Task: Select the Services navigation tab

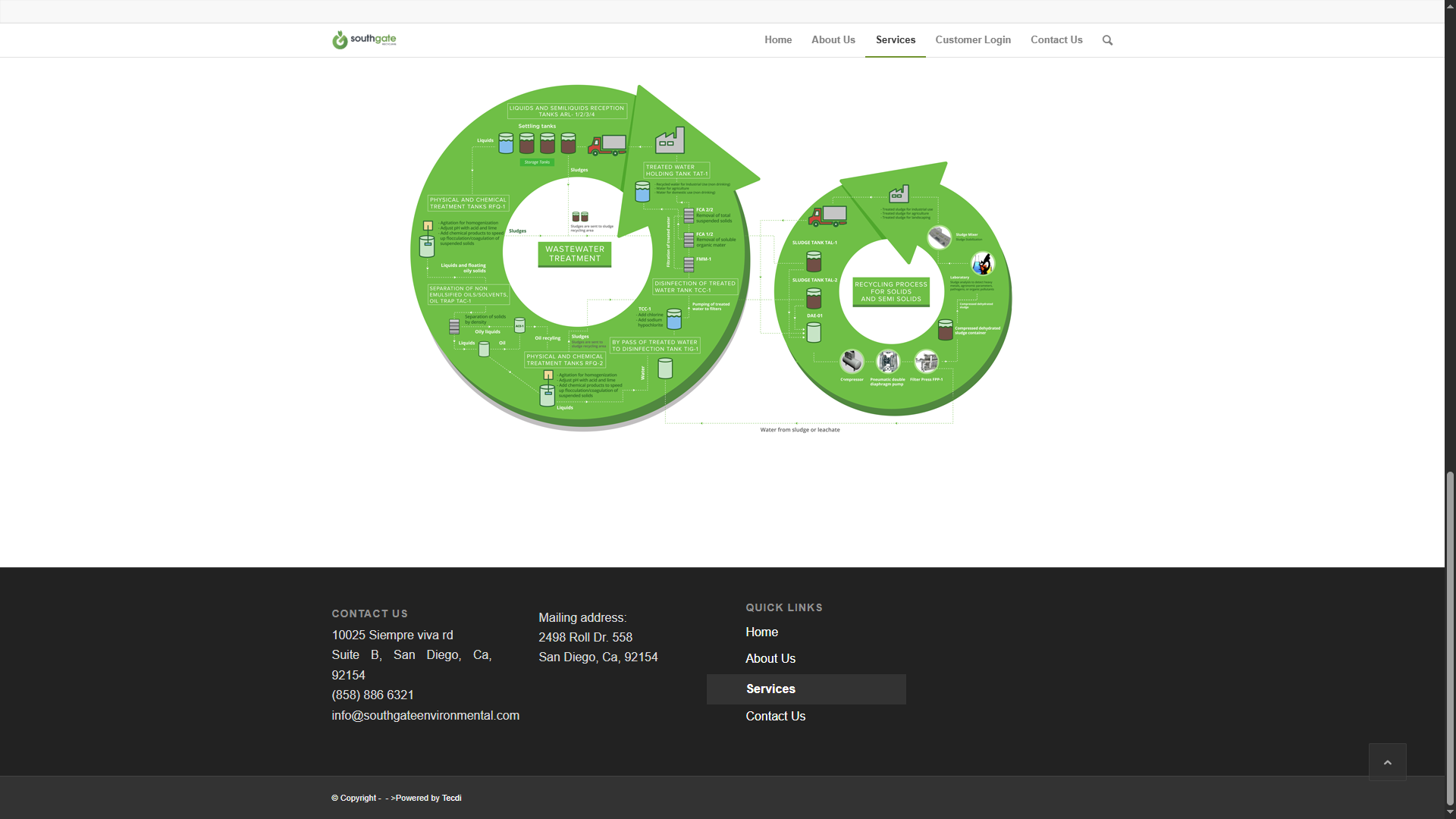Action: (895, 40)
